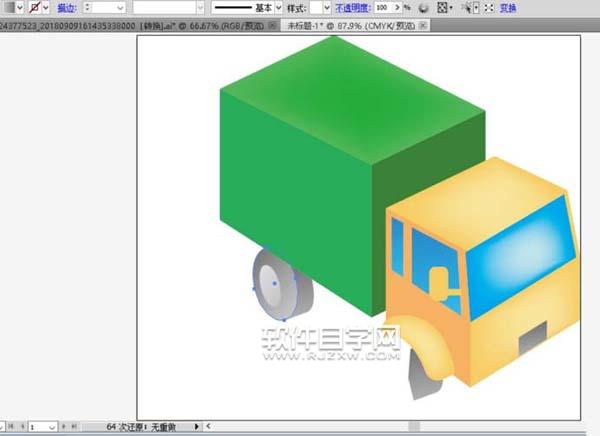Close the 未标题-1 document tab
The image size is (600, 436).
point(423,26)
